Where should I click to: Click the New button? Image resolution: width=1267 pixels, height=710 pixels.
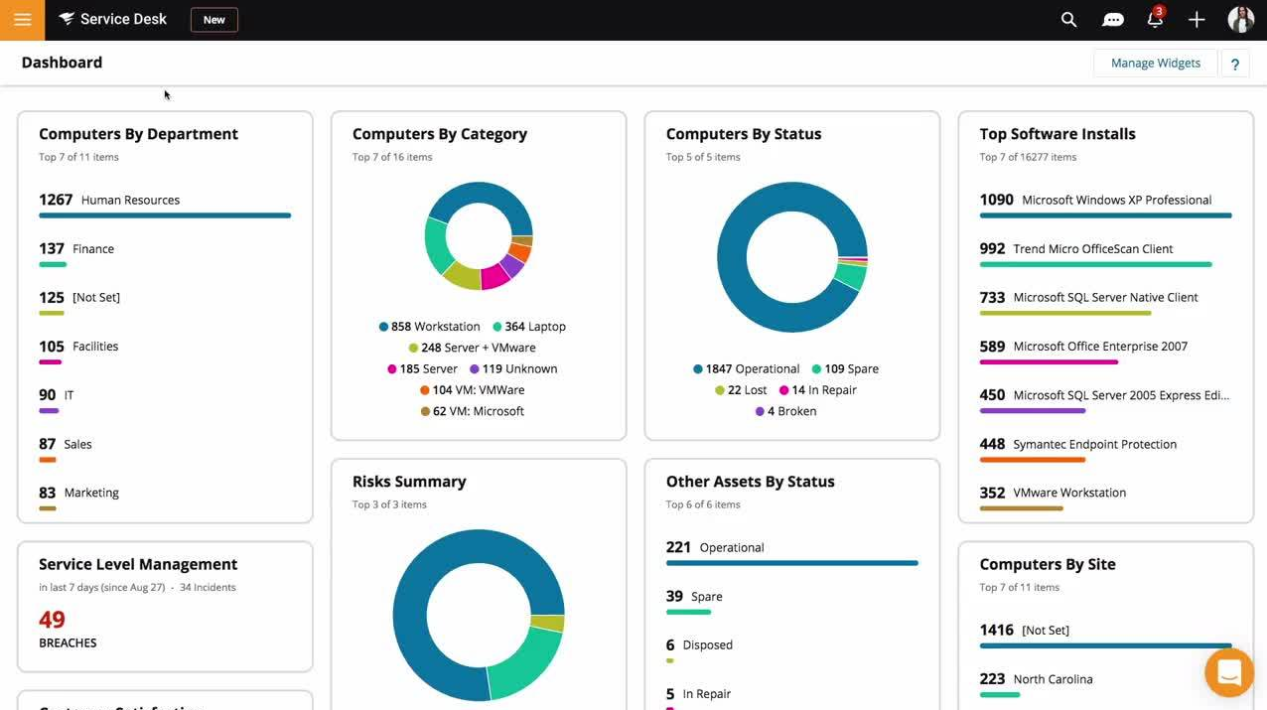214,20
